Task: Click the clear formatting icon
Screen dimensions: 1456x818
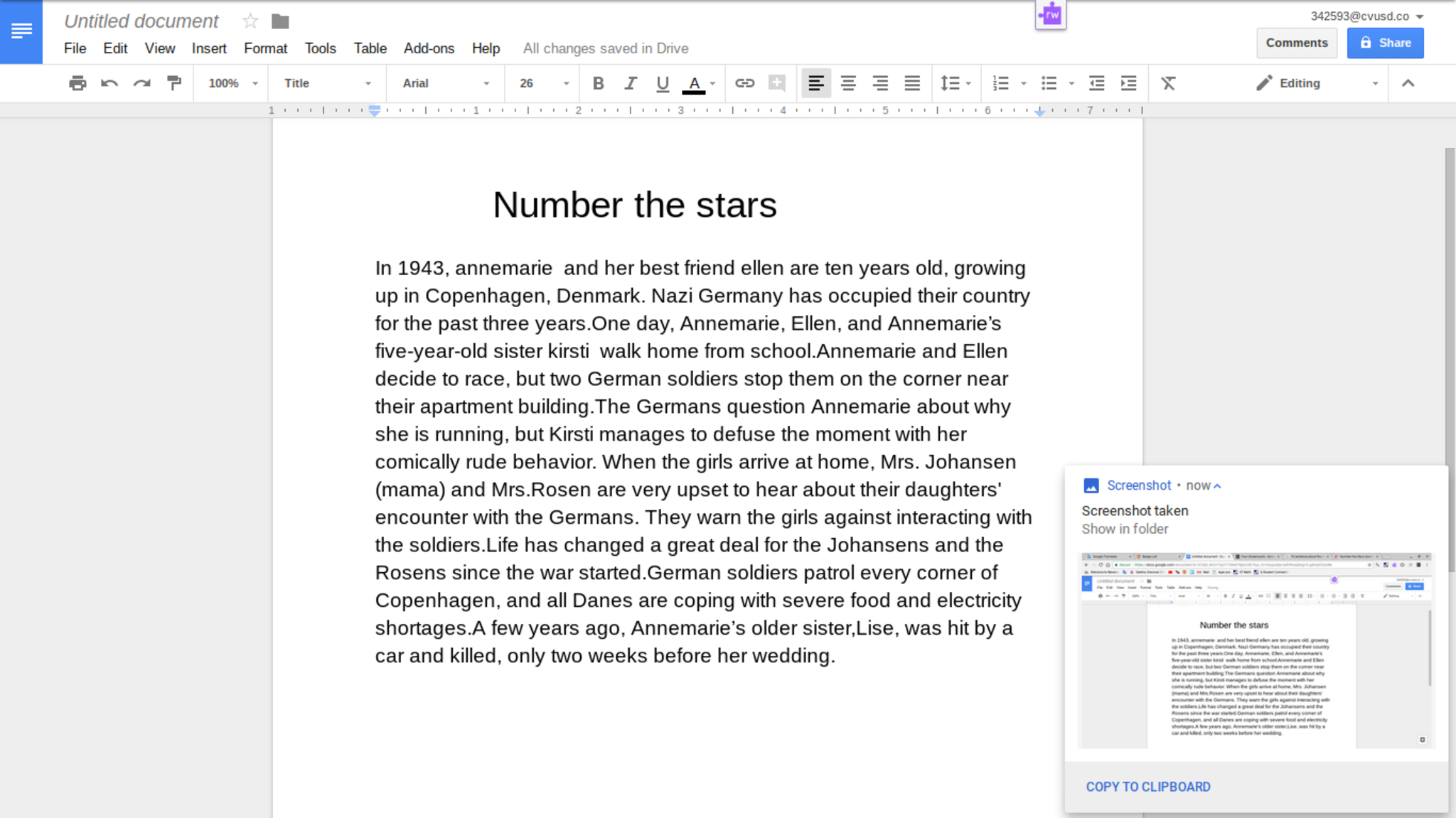Action: pos(1168,83)
